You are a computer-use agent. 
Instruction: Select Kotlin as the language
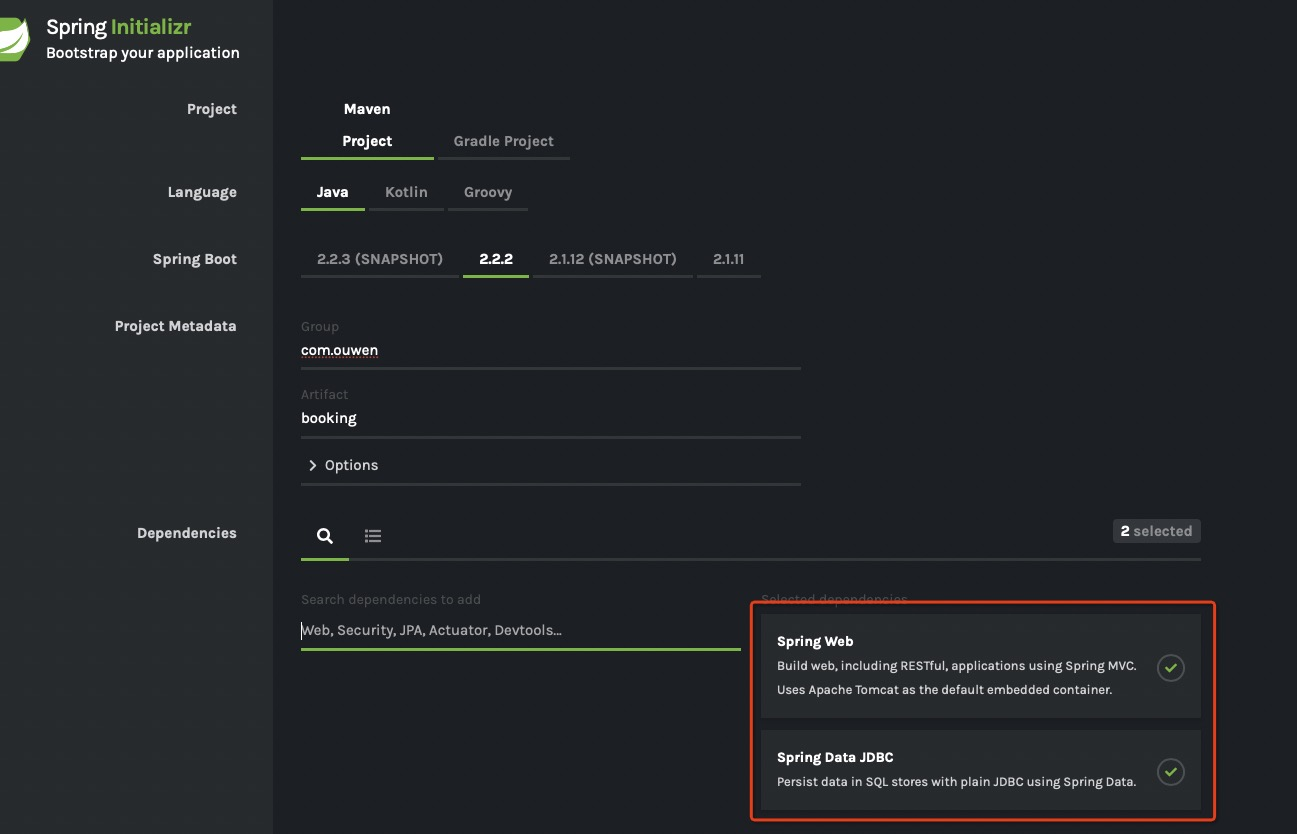pyautogui.click(x=406, y=191)
